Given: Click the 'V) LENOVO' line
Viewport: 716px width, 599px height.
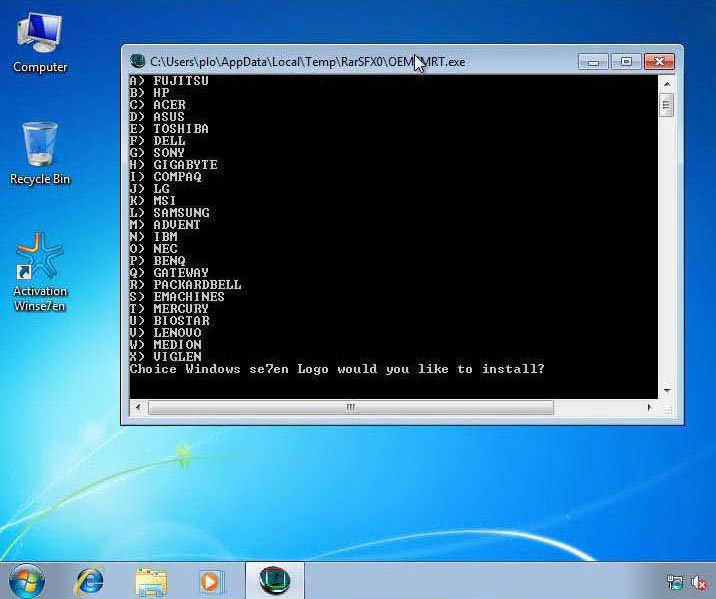Looking at the screenshot, I should [x=165, y=332].
